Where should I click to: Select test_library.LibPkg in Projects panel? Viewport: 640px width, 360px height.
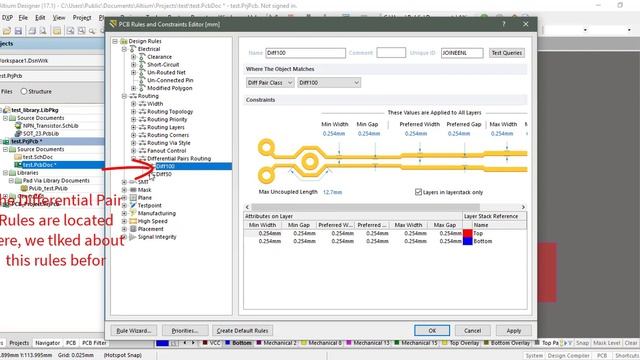[x=35, y=110]
